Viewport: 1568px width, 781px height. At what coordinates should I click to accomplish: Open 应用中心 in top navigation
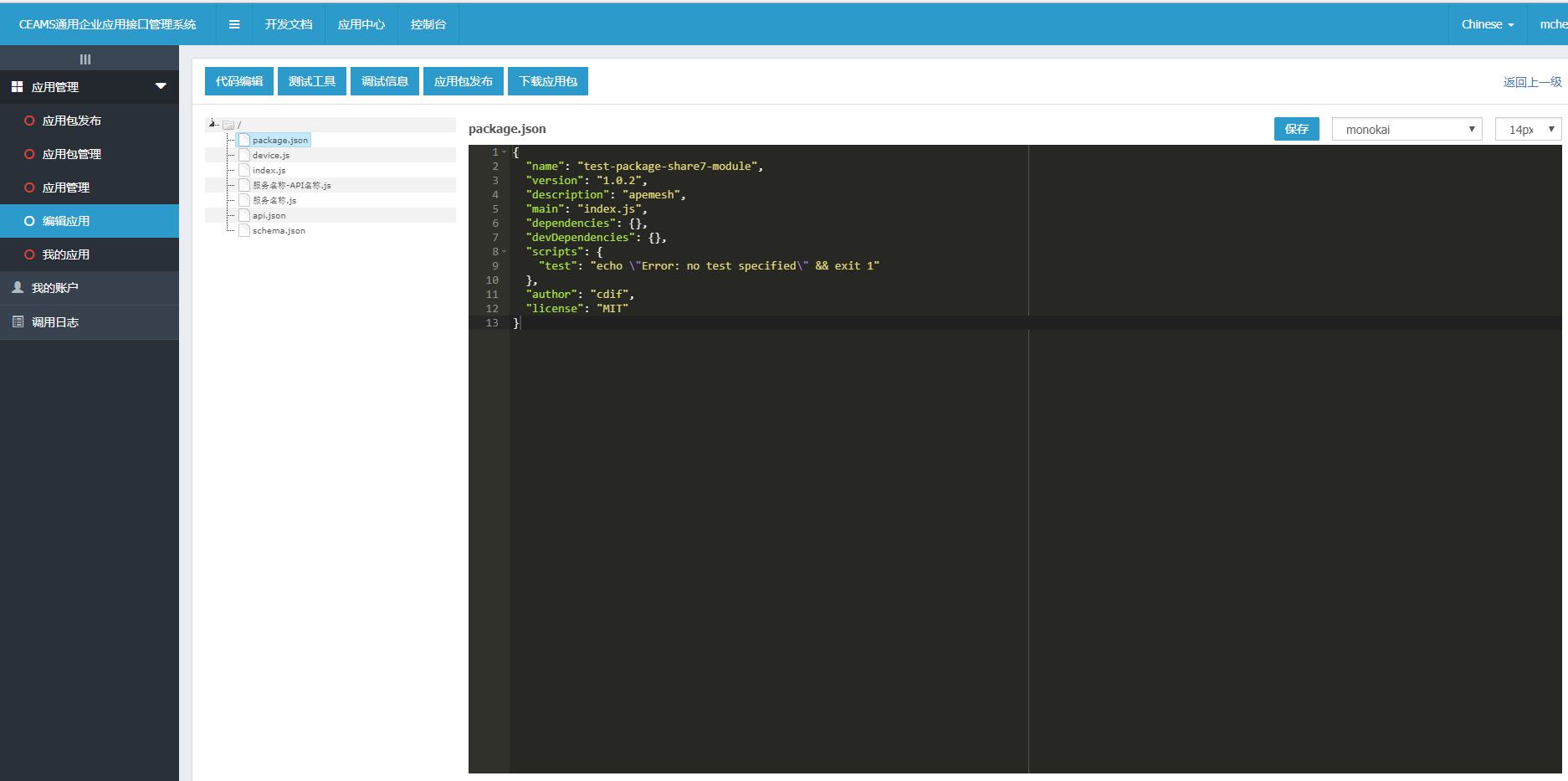coord(361,24)
